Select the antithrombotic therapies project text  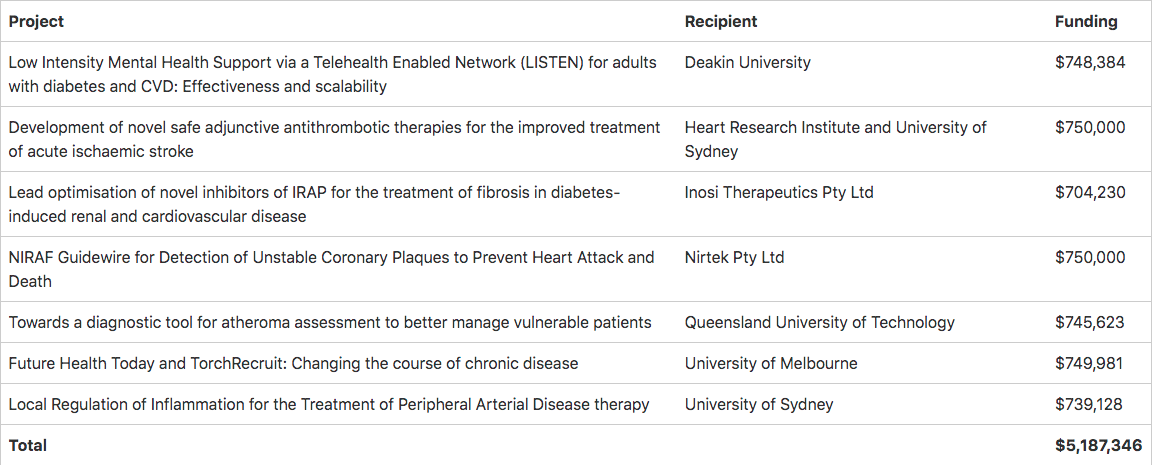click(x=334, y=140)
